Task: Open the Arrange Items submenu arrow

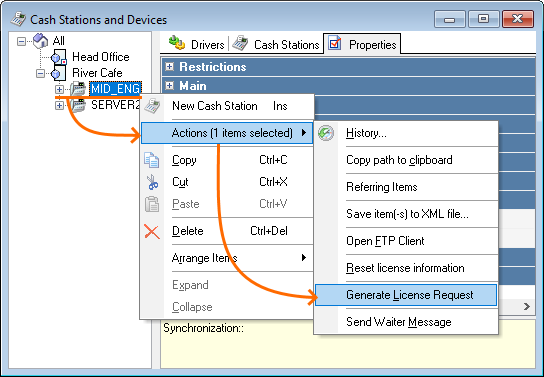Action: click(x=304, y=258)
